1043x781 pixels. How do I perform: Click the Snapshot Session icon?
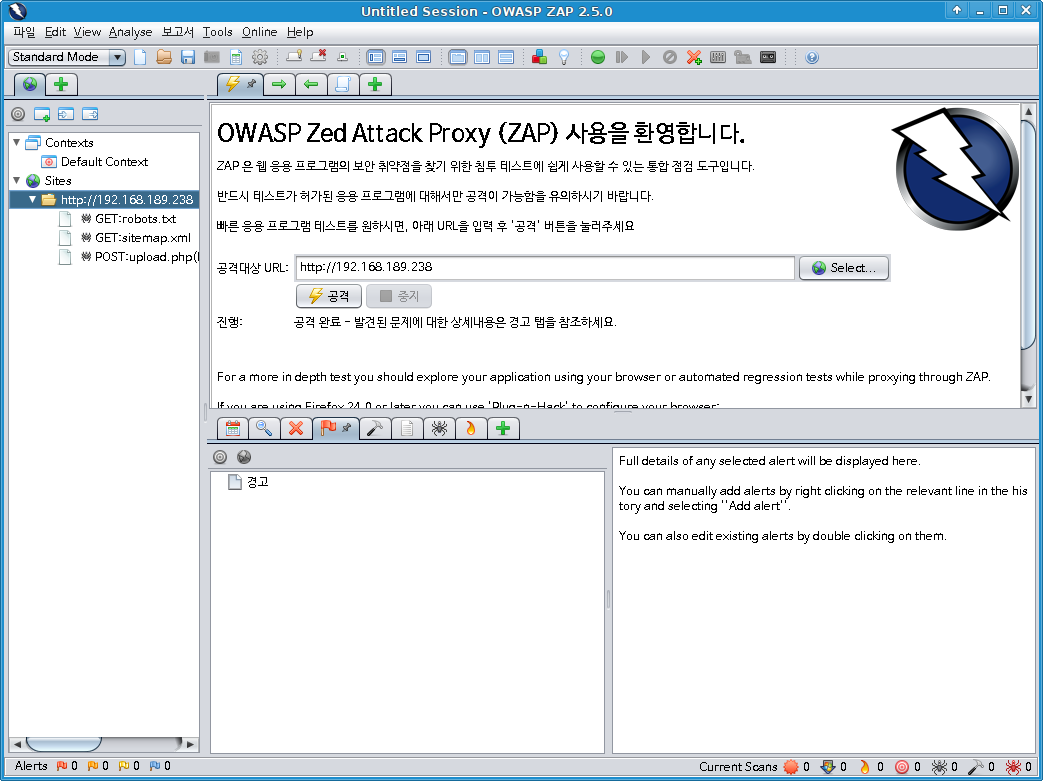(212, 57)
